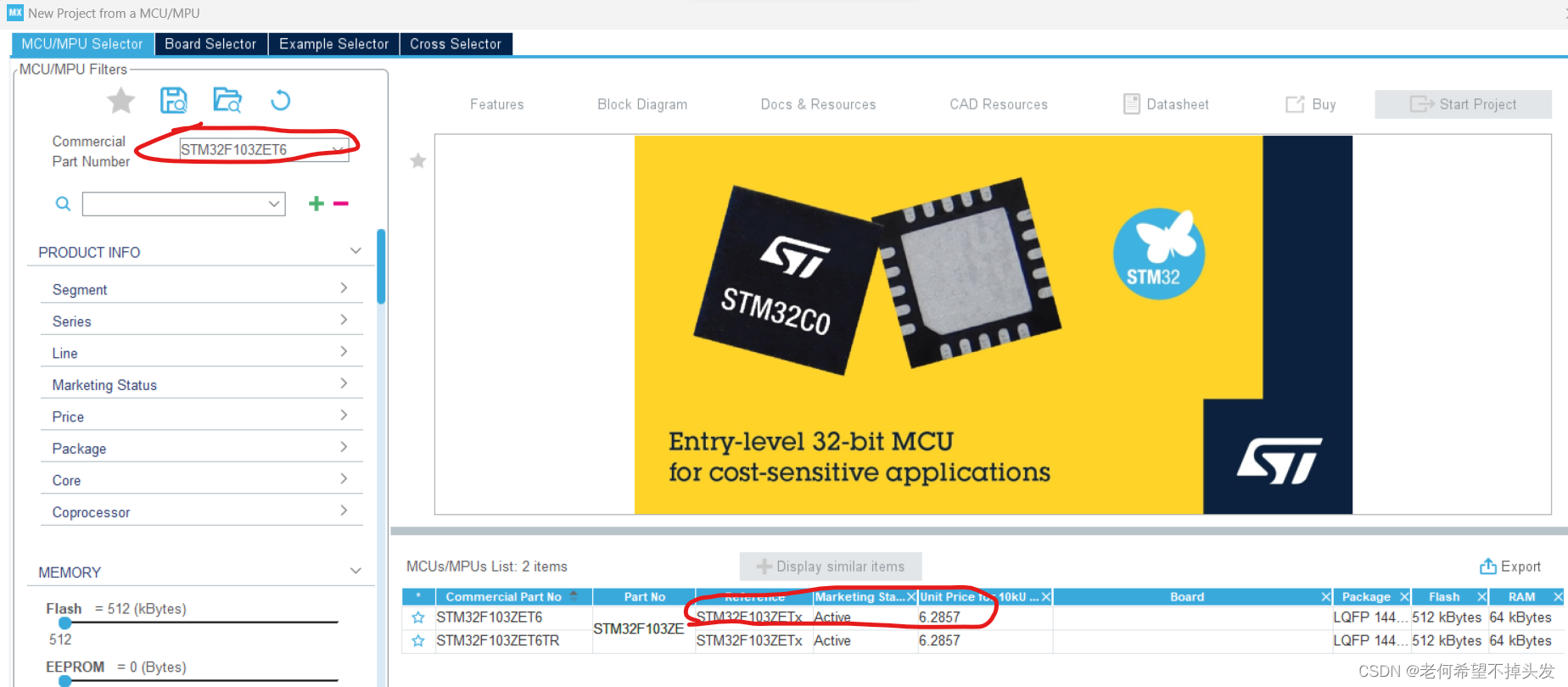The image size is (1568, 687).
Task: Expand the Series filter
Action: pyautogui.click(x=344, y=320)
